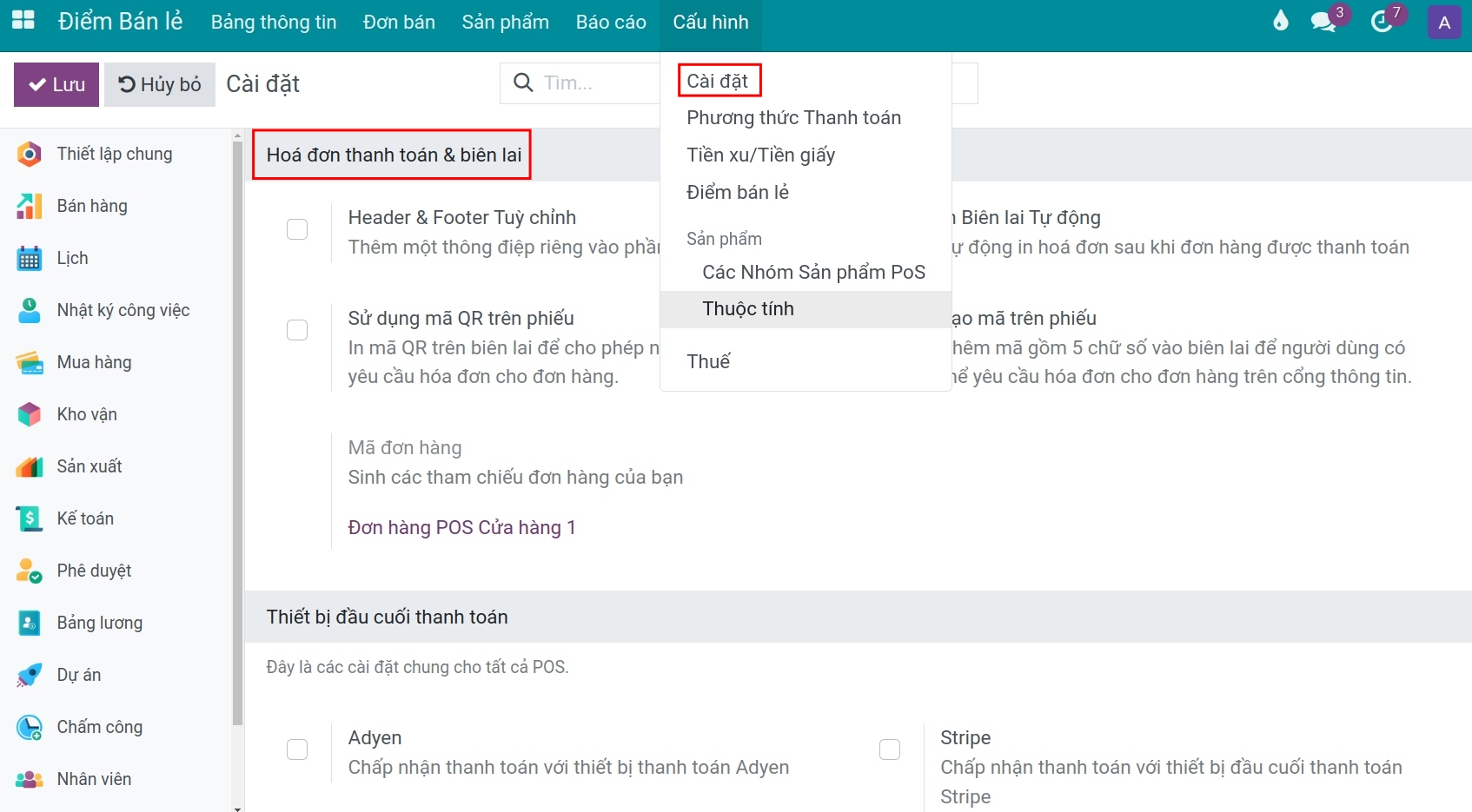
Task: Select the Chấm công clock icon
Action: point(30,728)
